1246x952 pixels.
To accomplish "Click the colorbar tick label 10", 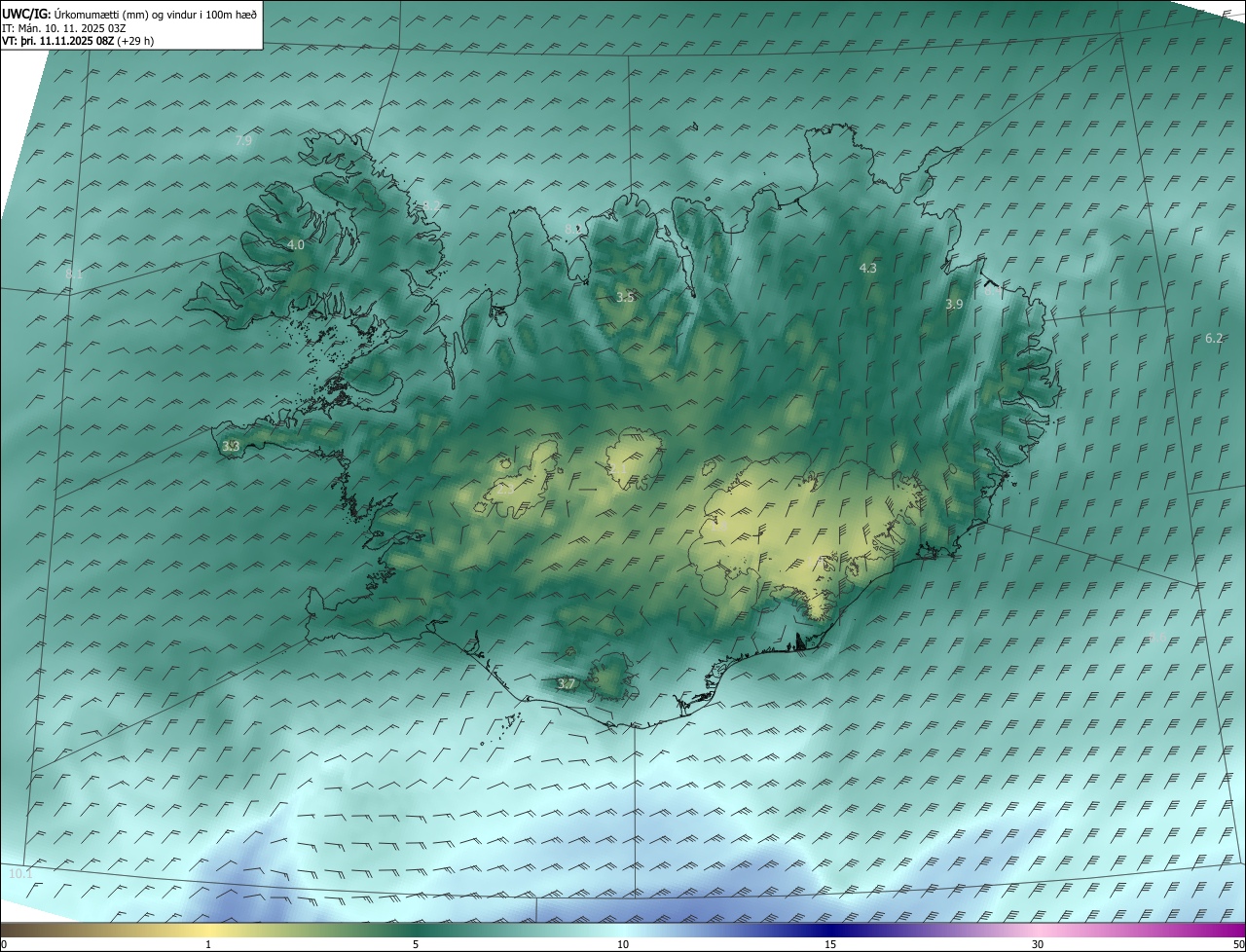I will pos(623,944).
